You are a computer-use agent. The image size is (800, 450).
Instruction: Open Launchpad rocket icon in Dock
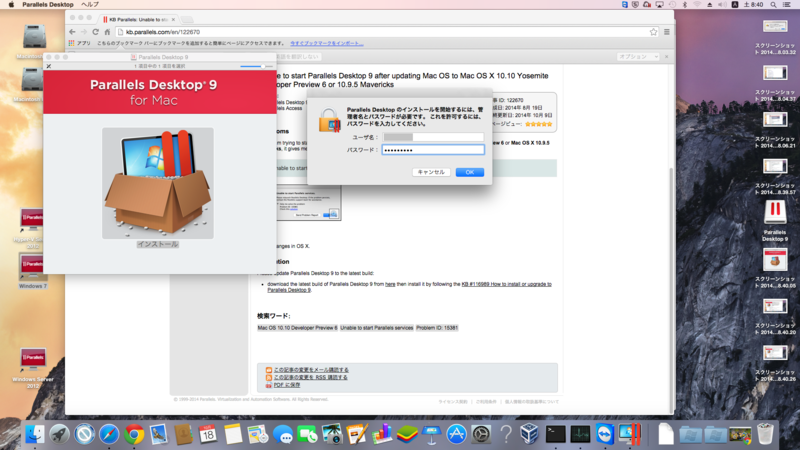(60, 434)
